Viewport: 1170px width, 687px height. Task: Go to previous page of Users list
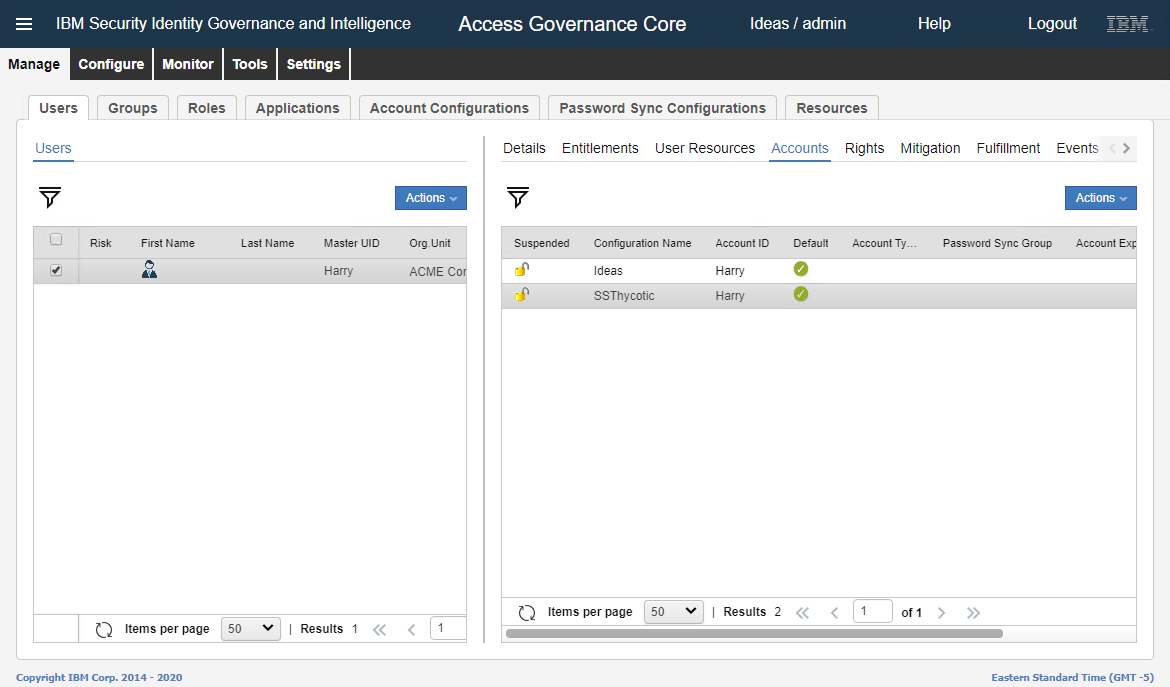coord(411,630)
